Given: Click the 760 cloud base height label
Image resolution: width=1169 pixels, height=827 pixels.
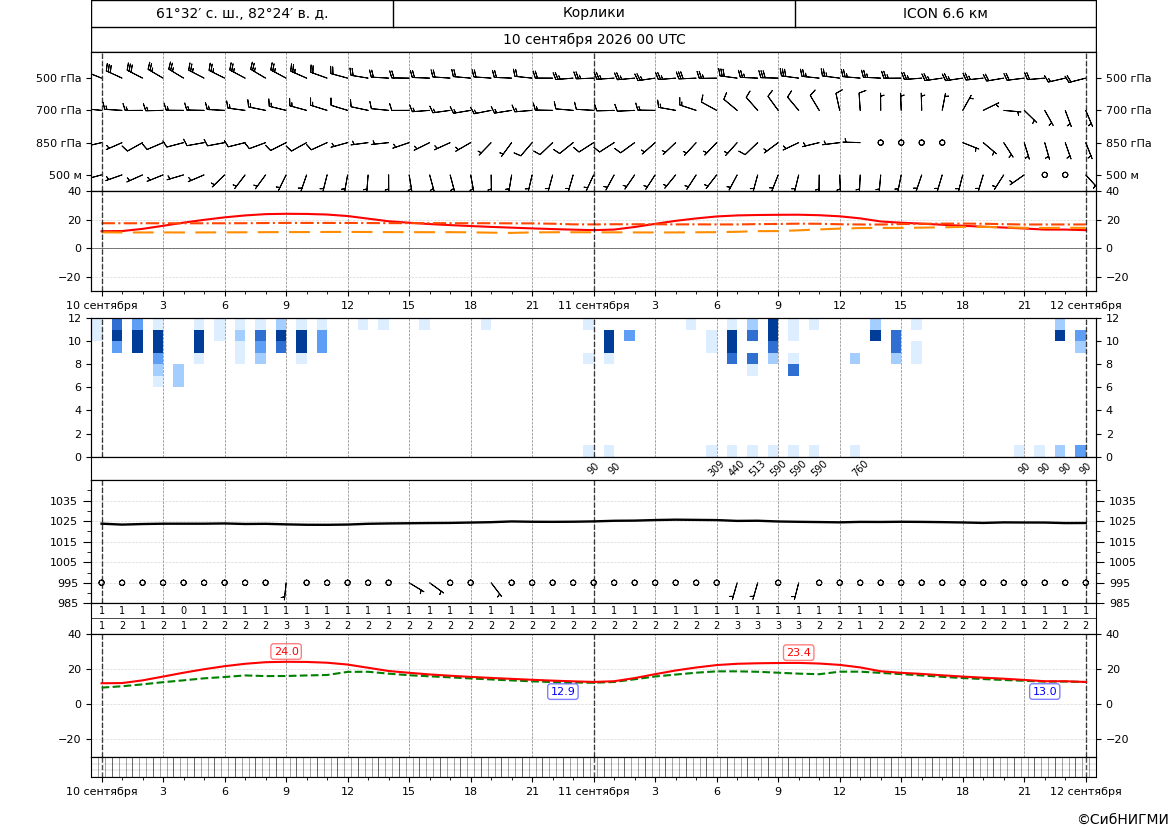Looking at the screenshot, I should pyautogui.click(x=860, y=468).
